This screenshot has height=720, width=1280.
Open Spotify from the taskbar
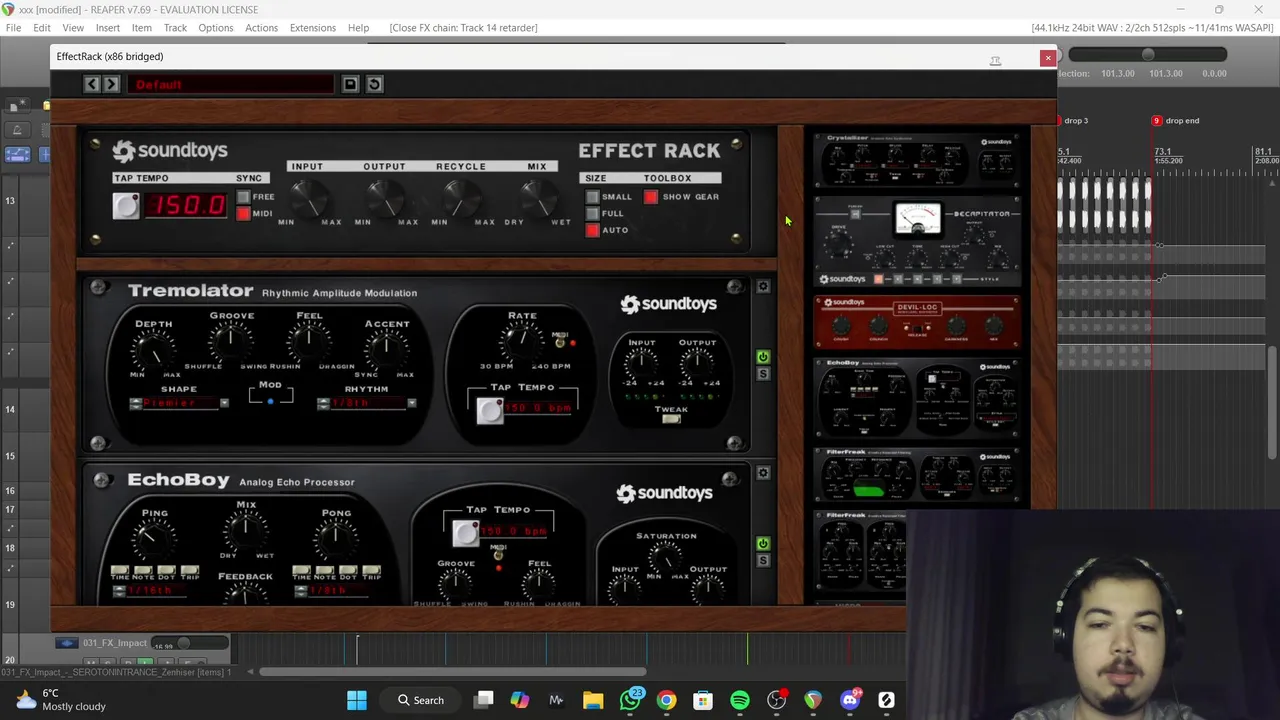(x=740, y=700)
